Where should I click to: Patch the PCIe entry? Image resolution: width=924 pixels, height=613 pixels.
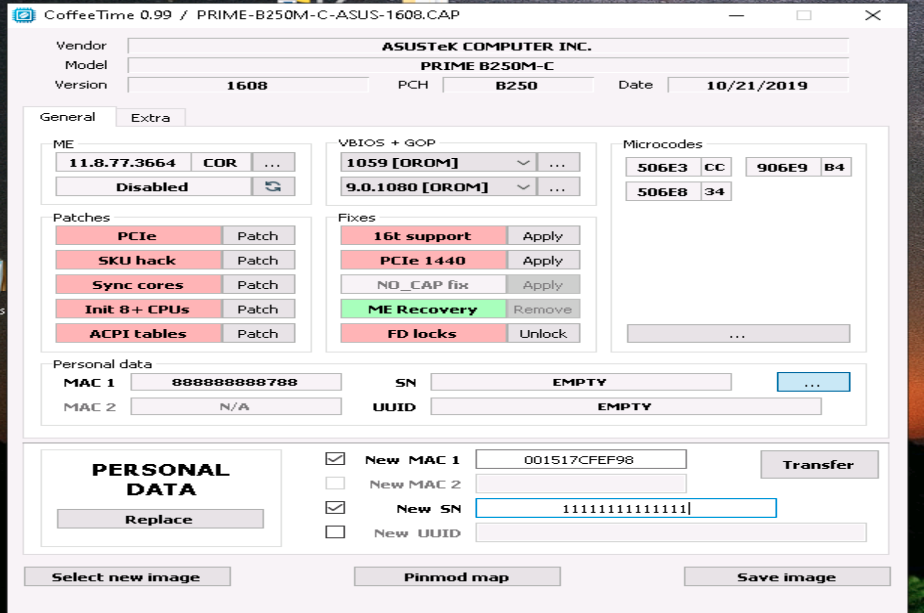tap(258, 236)
